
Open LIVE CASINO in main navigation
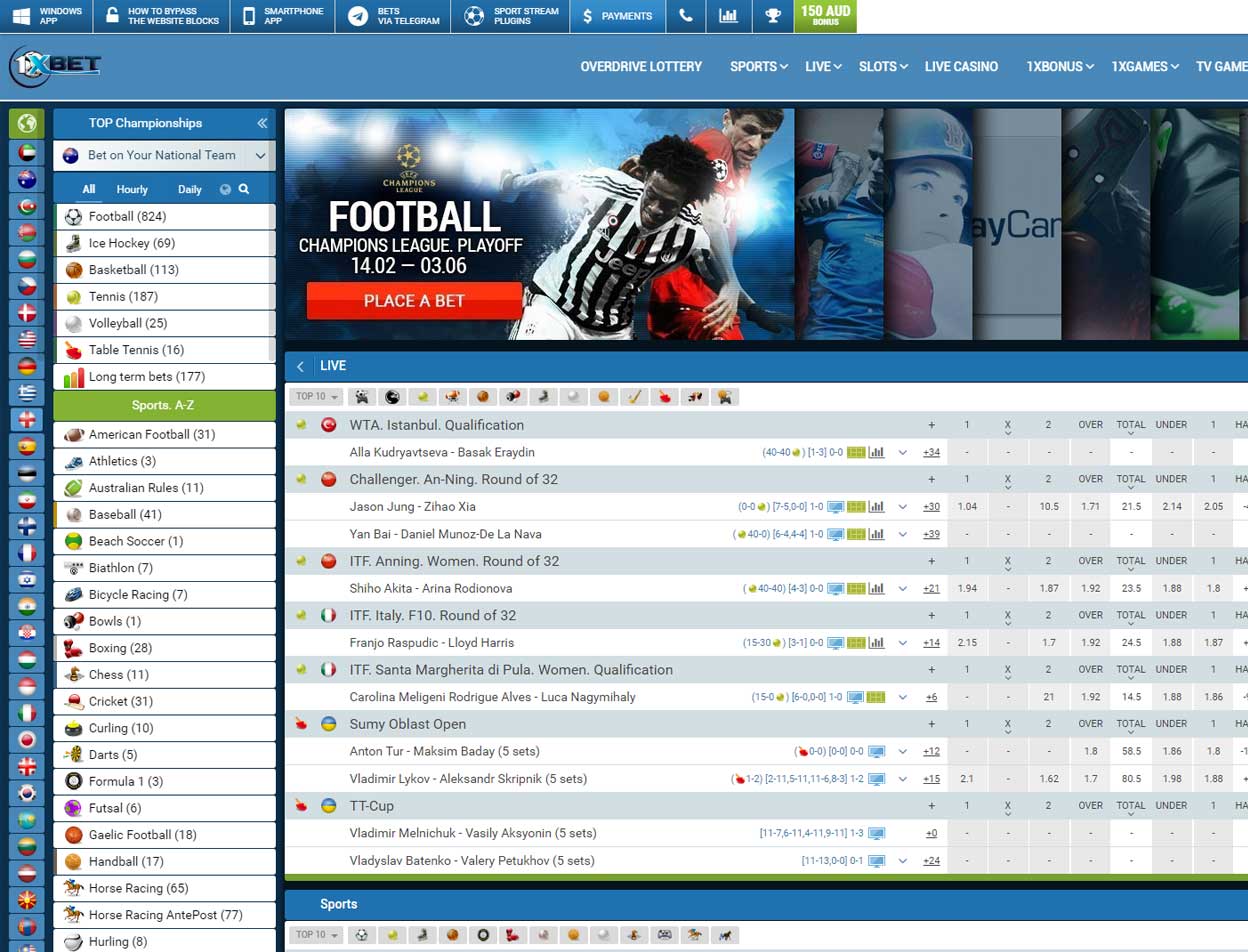pyautogui.click(x=961, y=66)
